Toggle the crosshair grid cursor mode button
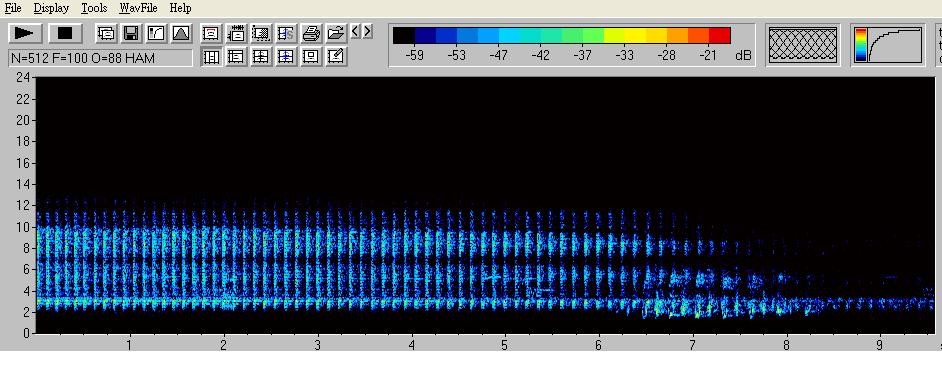This screenshot has height=384, width=942. [x=260, y=56]
